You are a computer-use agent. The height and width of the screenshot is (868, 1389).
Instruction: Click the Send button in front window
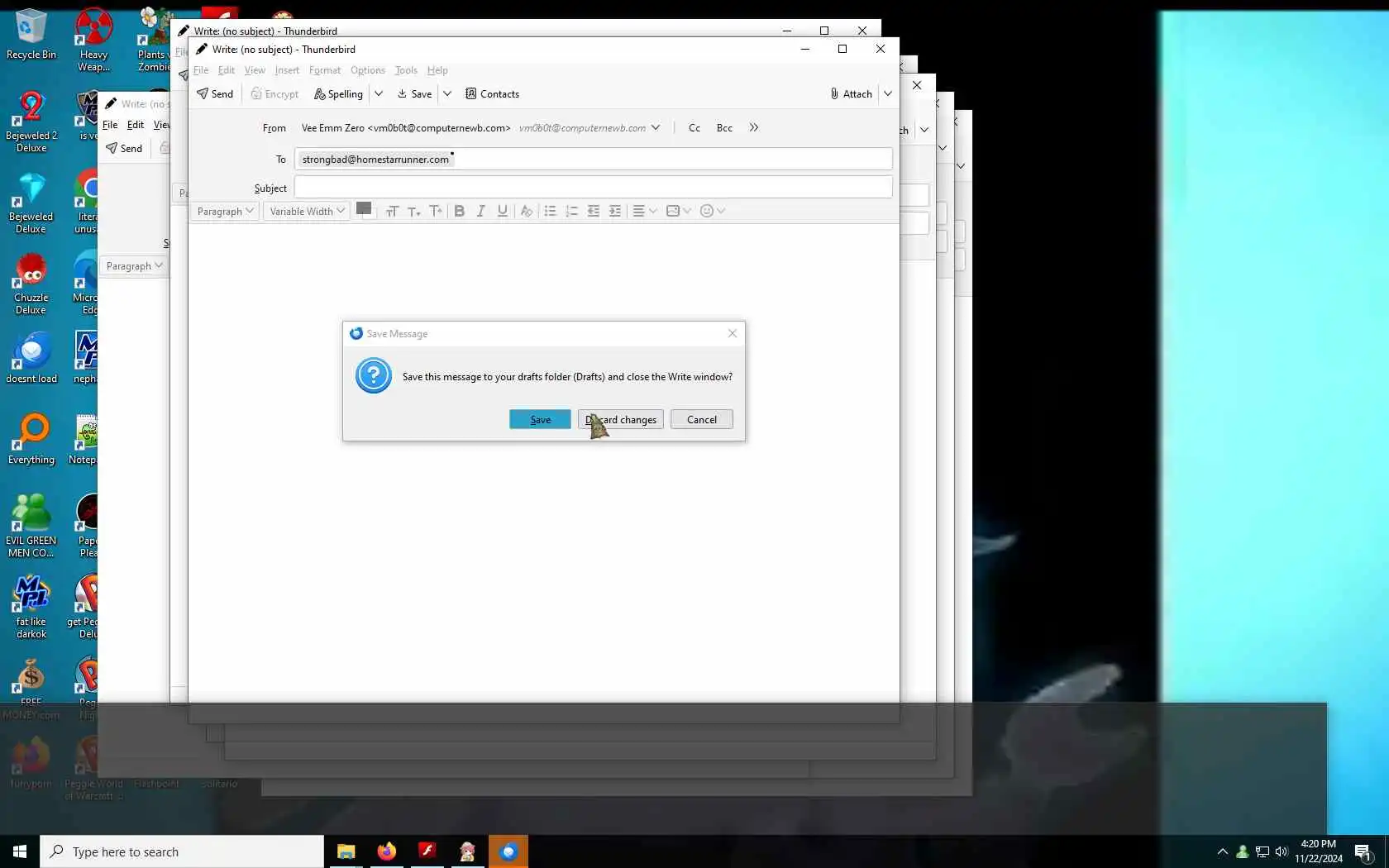point(215,93)
